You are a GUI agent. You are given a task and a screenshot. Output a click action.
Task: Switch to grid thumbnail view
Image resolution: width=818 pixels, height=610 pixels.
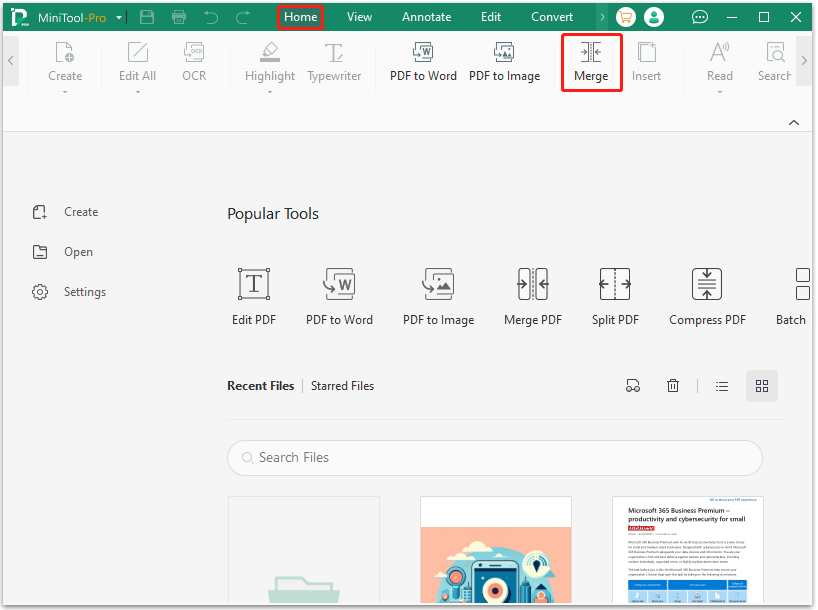click(762, 386)
